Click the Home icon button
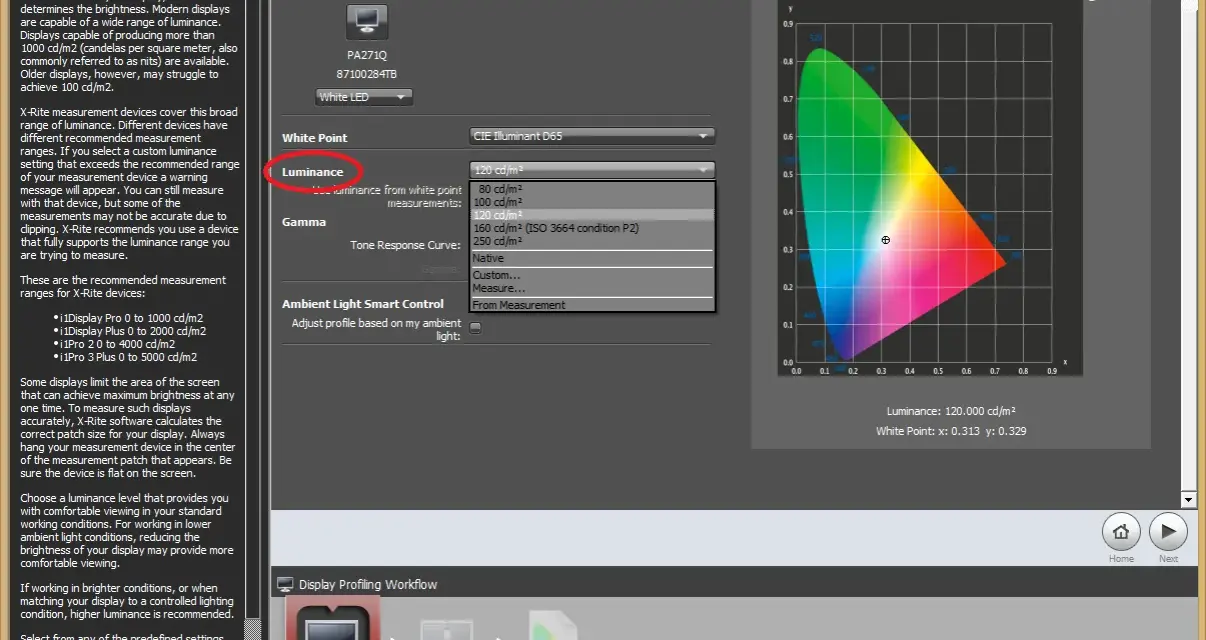The image size is (1206, 640). click(x=1121, y=532)
